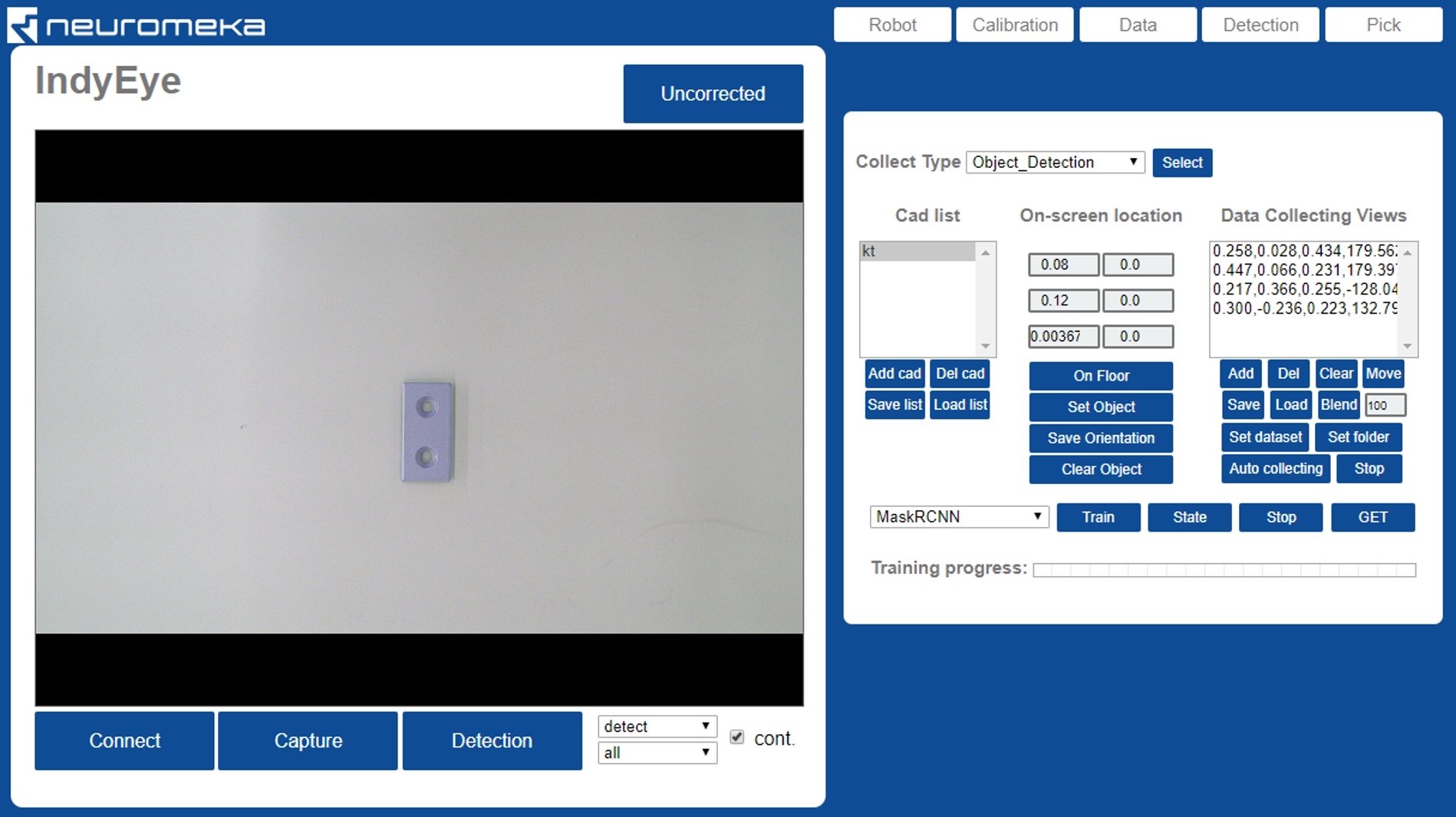Run Detection below camera view
Viewport: 1456px width, 817px height.
pyautogui.click(x=492, y=740)
